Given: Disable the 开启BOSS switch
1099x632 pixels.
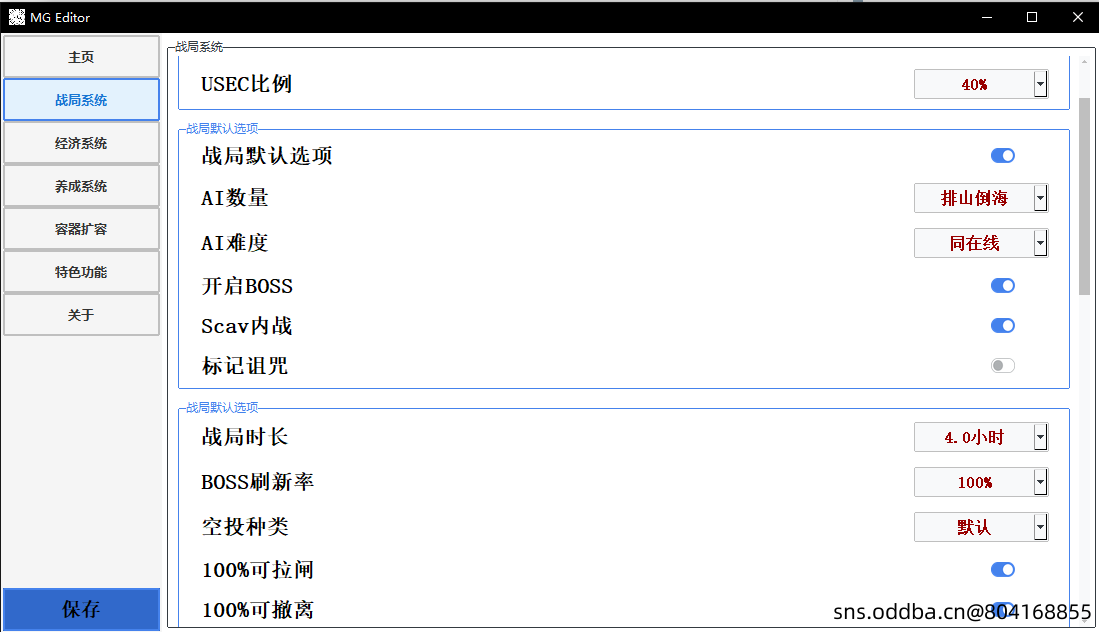Looking at the screenshot, I should tap(1003, 285).
